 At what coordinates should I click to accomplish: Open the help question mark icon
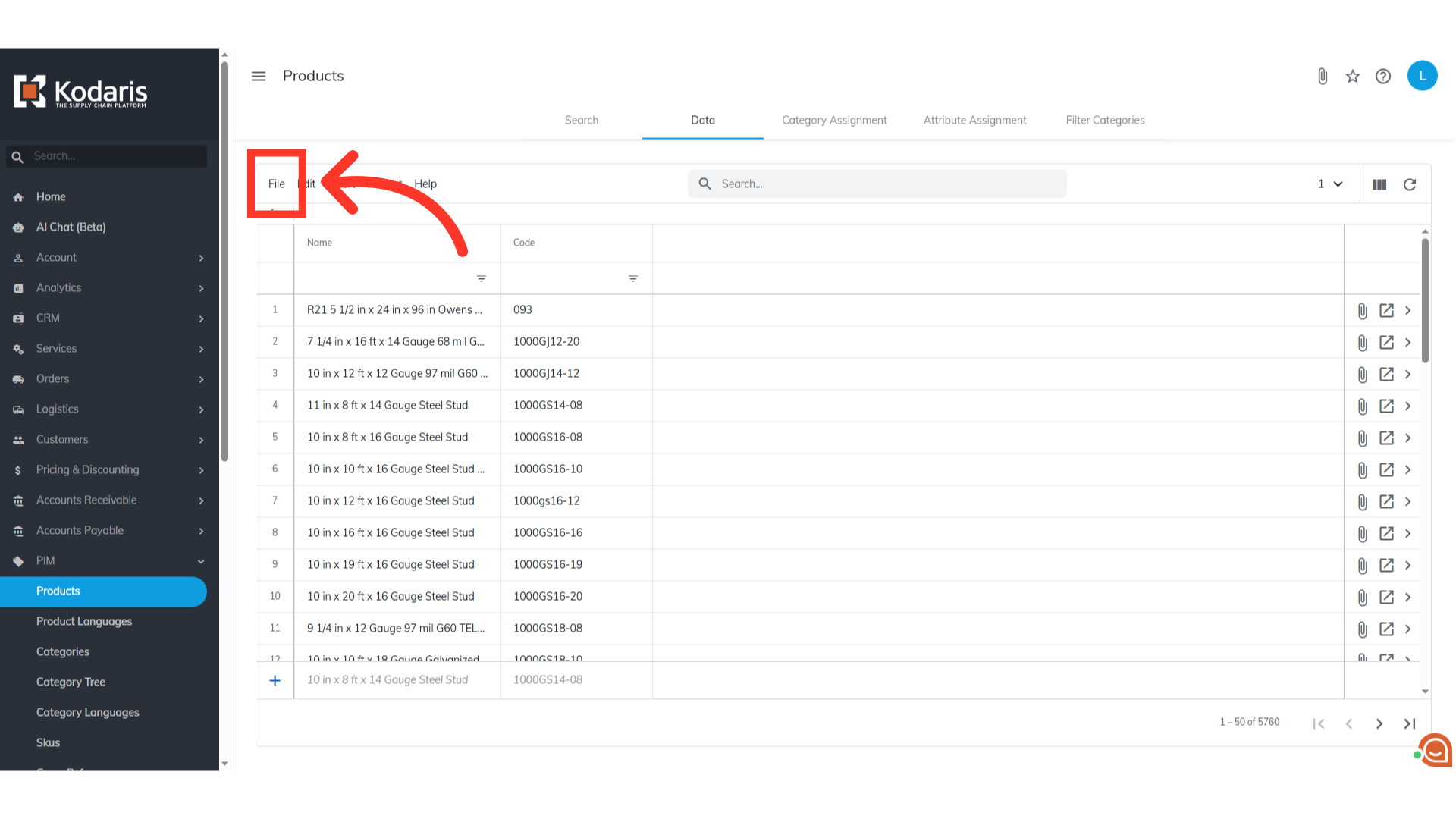pyautogui.click(x=1383, y=76)
